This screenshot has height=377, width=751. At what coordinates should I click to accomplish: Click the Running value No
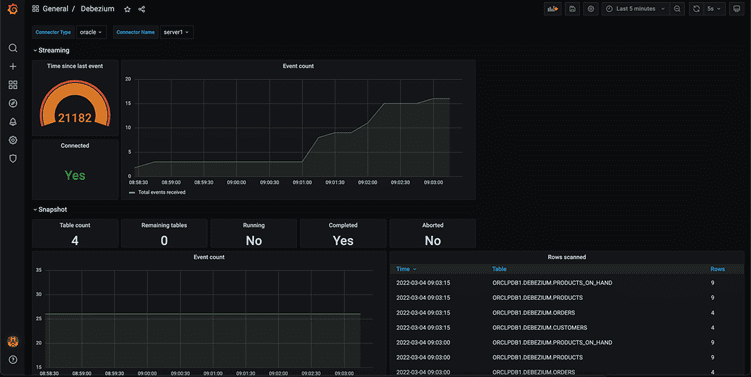253,240
